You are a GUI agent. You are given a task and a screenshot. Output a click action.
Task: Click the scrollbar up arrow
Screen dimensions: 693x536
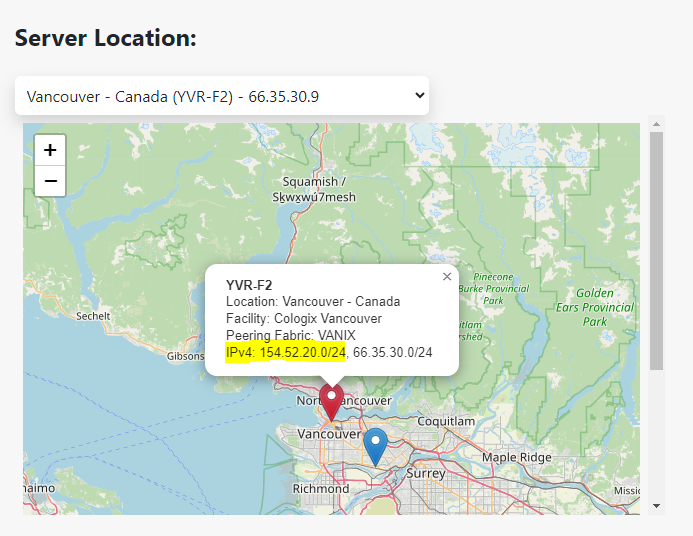tap(656, 124)
